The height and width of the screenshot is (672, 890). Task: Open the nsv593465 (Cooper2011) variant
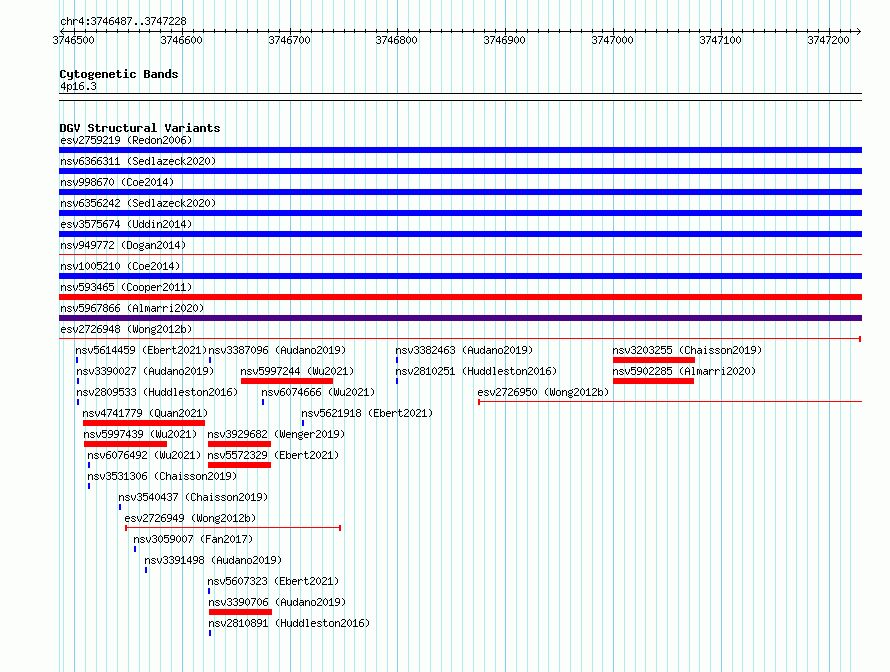pos(126,287)
